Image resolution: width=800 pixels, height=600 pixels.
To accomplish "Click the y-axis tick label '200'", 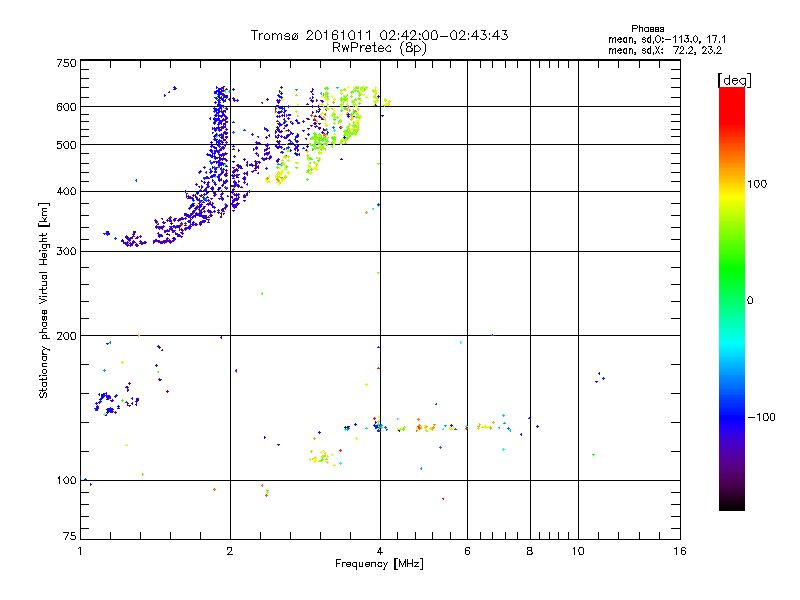I will [66, 336].
